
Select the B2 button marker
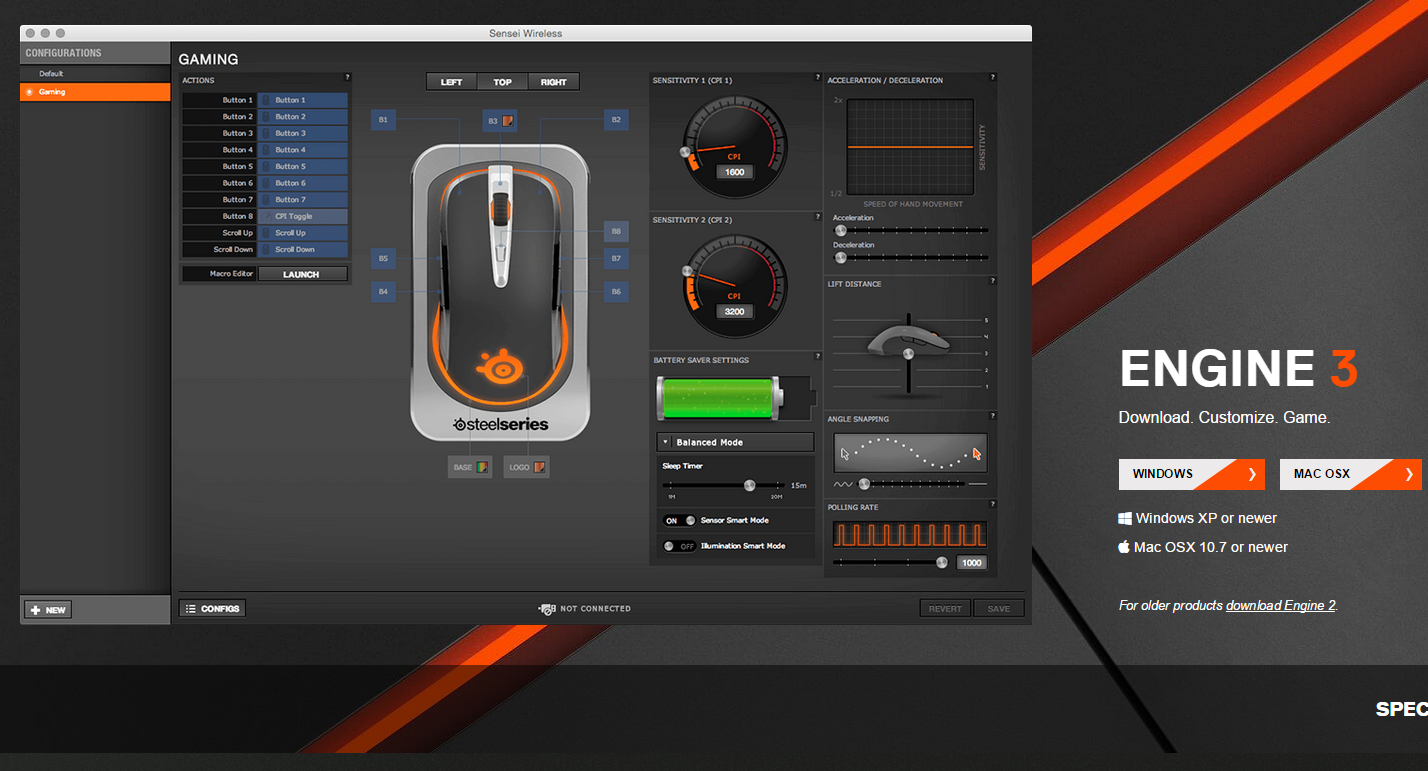click(616, 120)
